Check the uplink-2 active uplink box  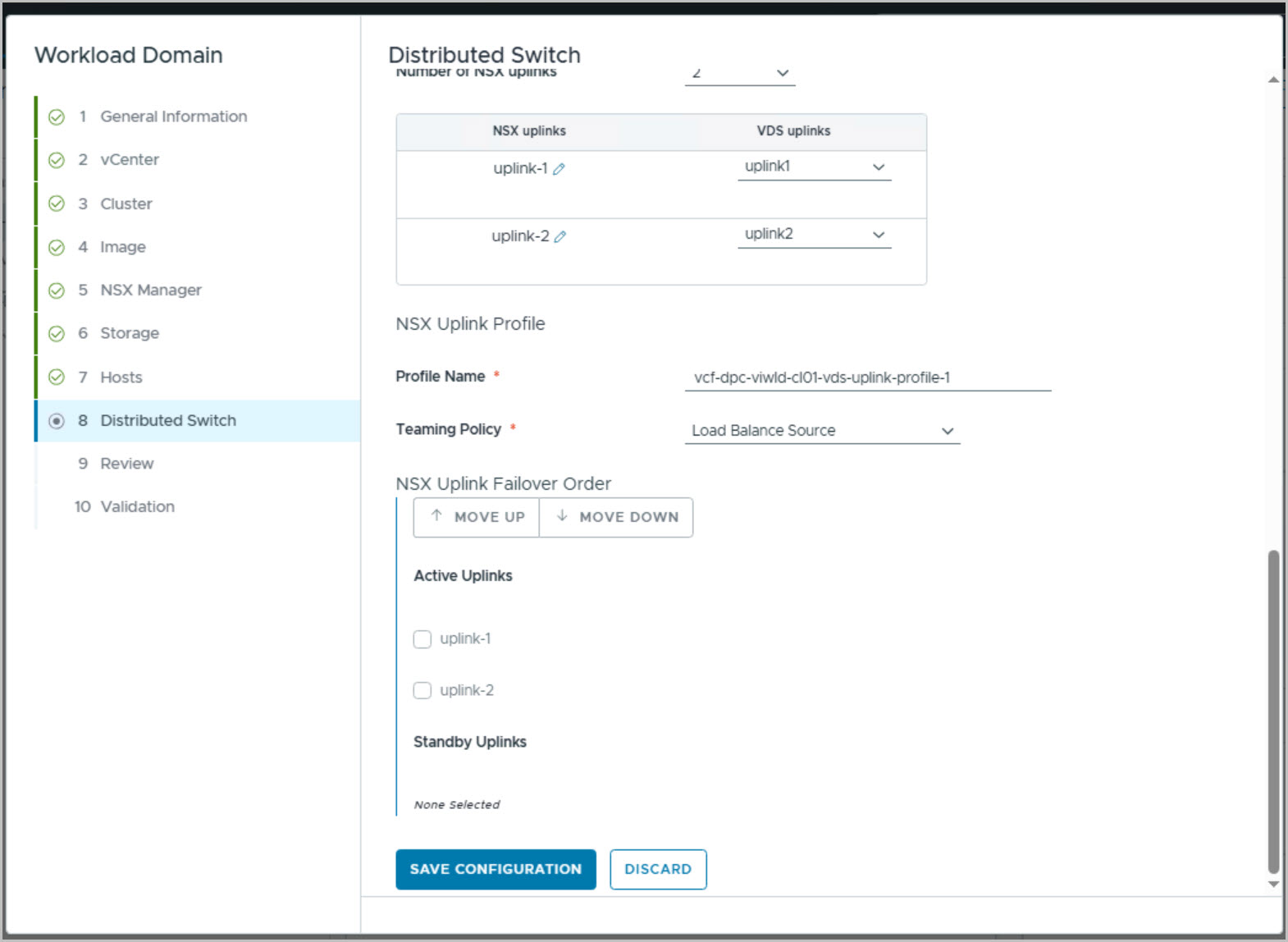point(422,691)
